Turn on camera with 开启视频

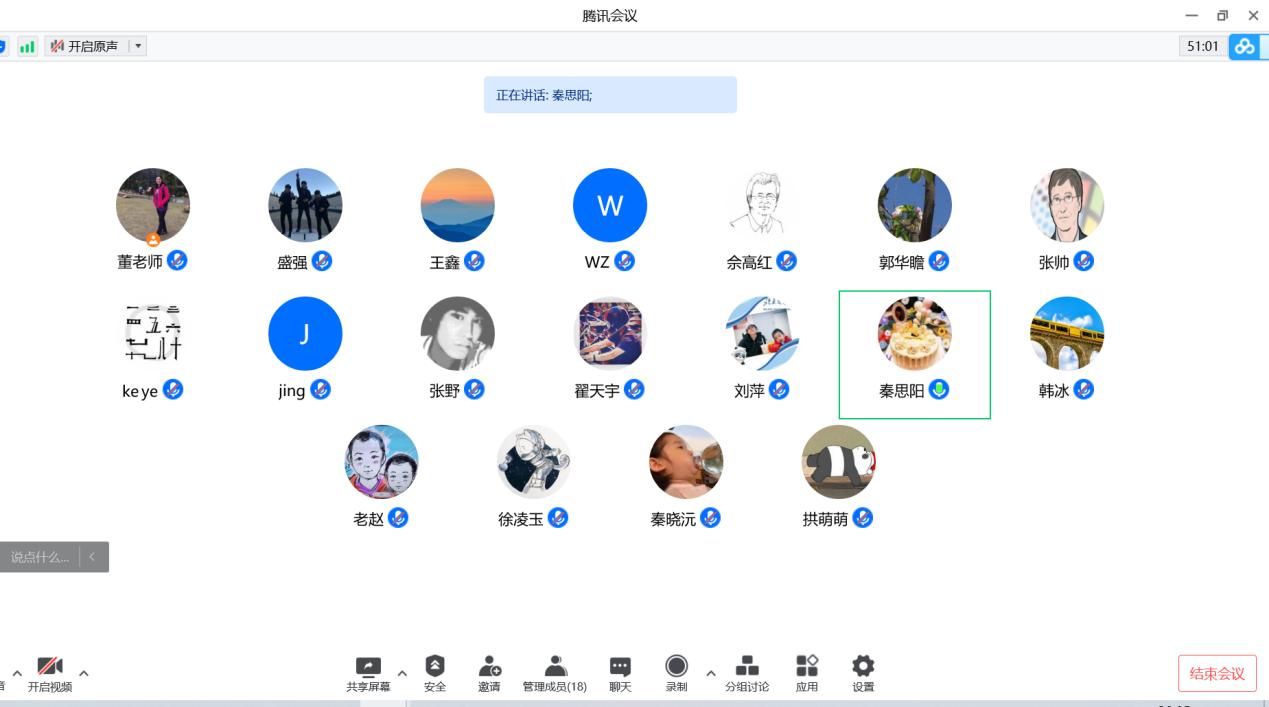(50, 667)
